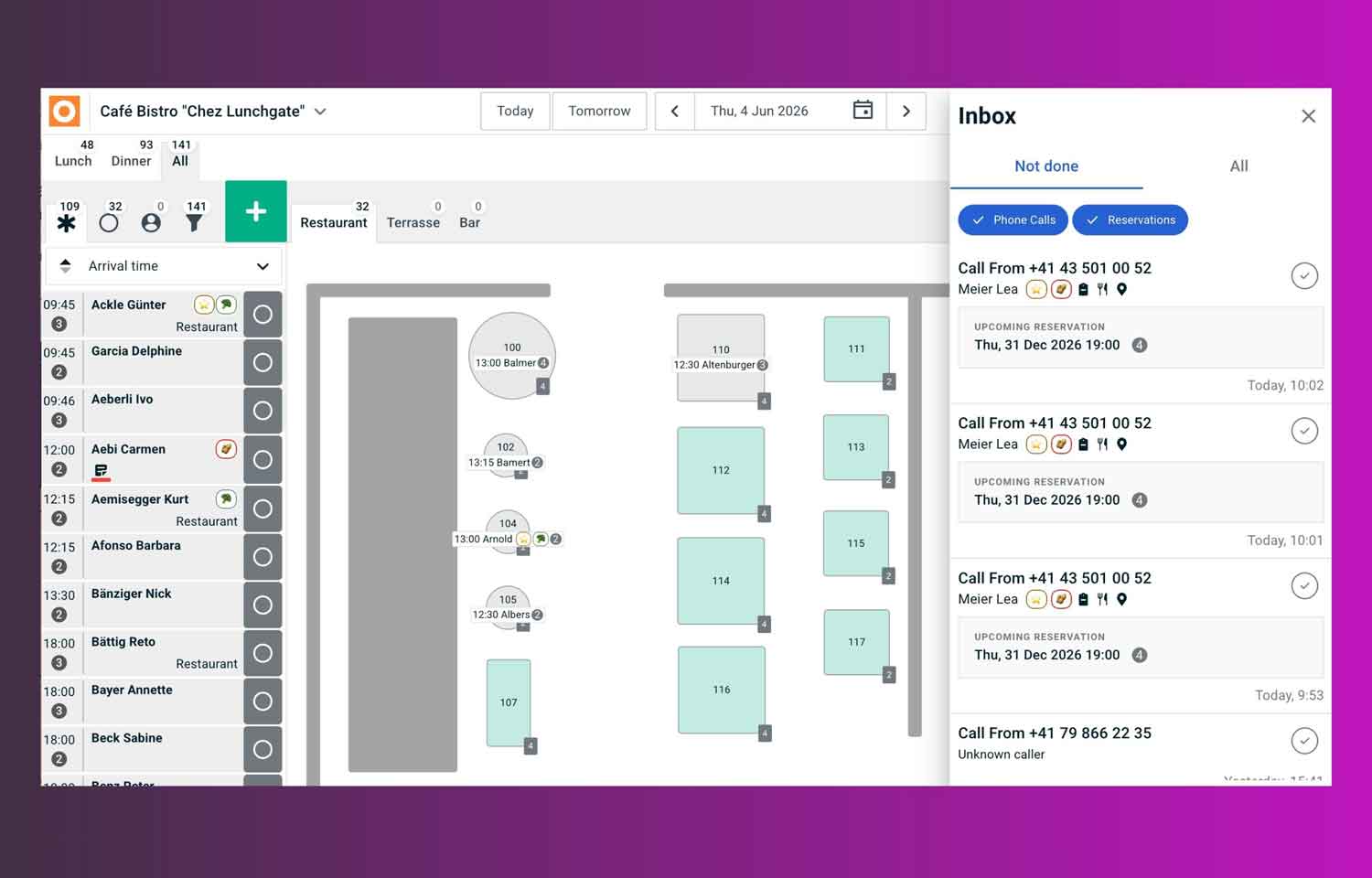Open the funnel filter icon
1372x878 pixels.
(x=194, y=223)
